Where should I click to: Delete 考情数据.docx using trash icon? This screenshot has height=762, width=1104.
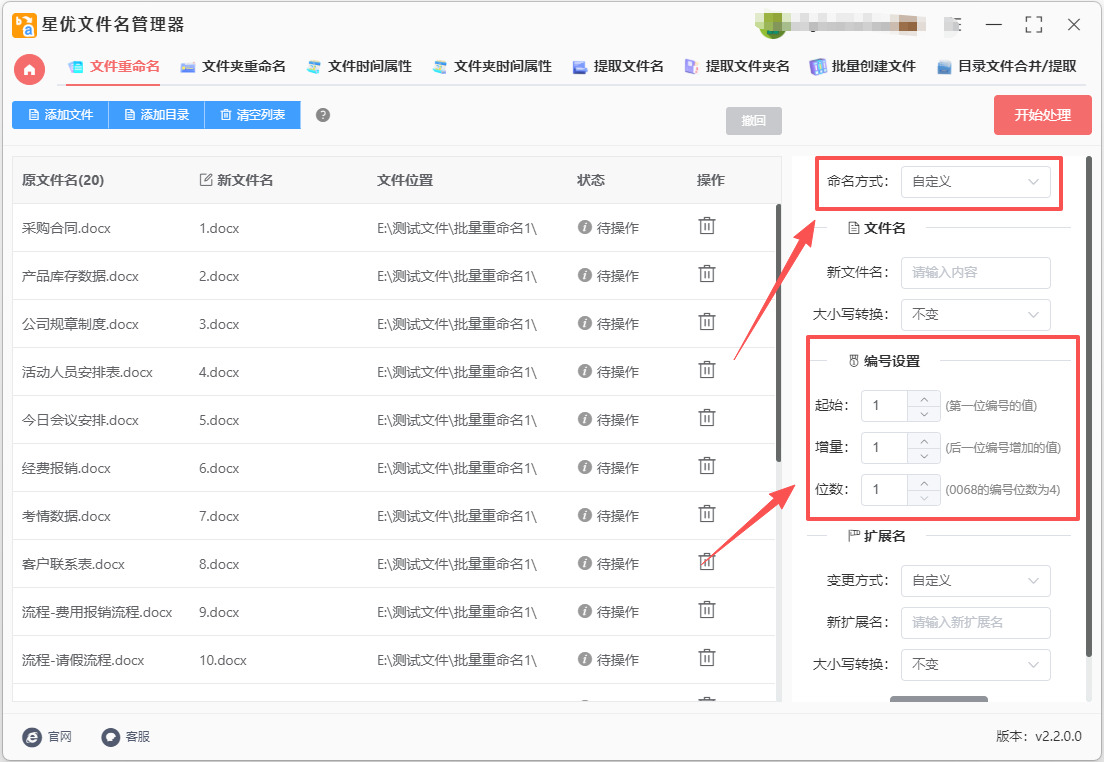pyautogui.click(x=706, y=514)
